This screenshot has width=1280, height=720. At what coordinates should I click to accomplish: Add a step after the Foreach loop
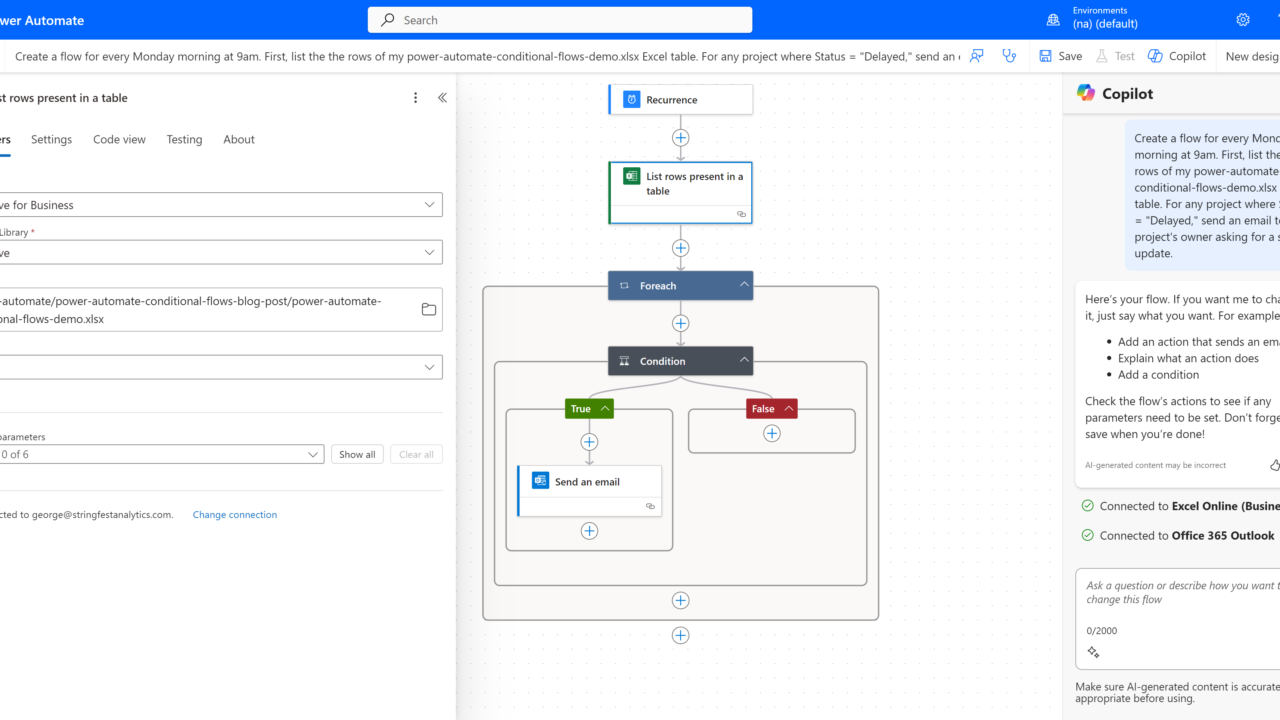[x=681, y=635]
